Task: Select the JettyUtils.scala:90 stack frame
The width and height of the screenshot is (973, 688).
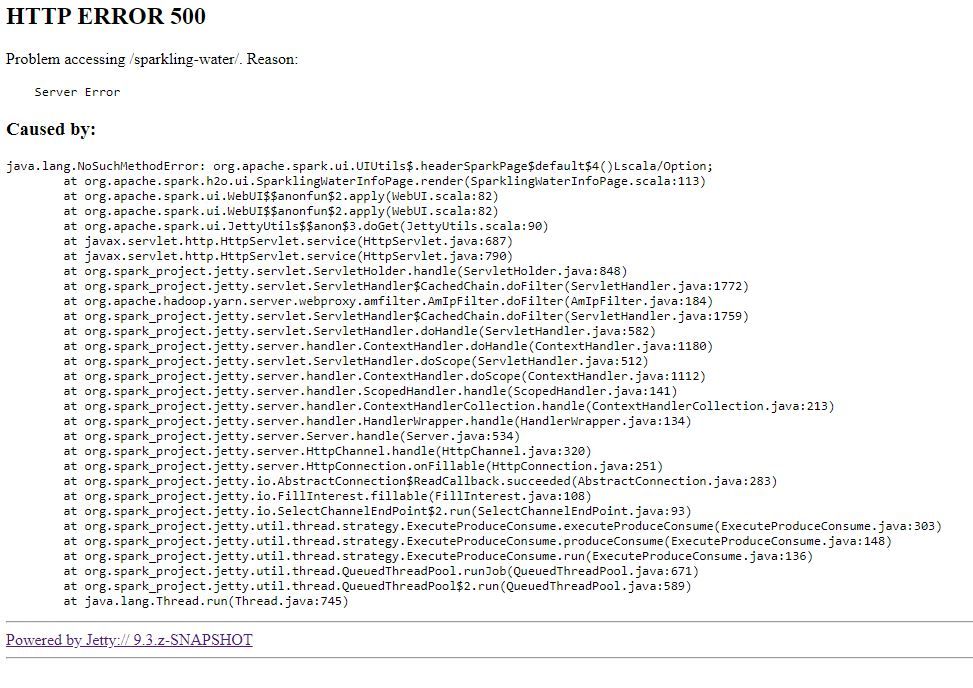Action: (x=290, y=226)
